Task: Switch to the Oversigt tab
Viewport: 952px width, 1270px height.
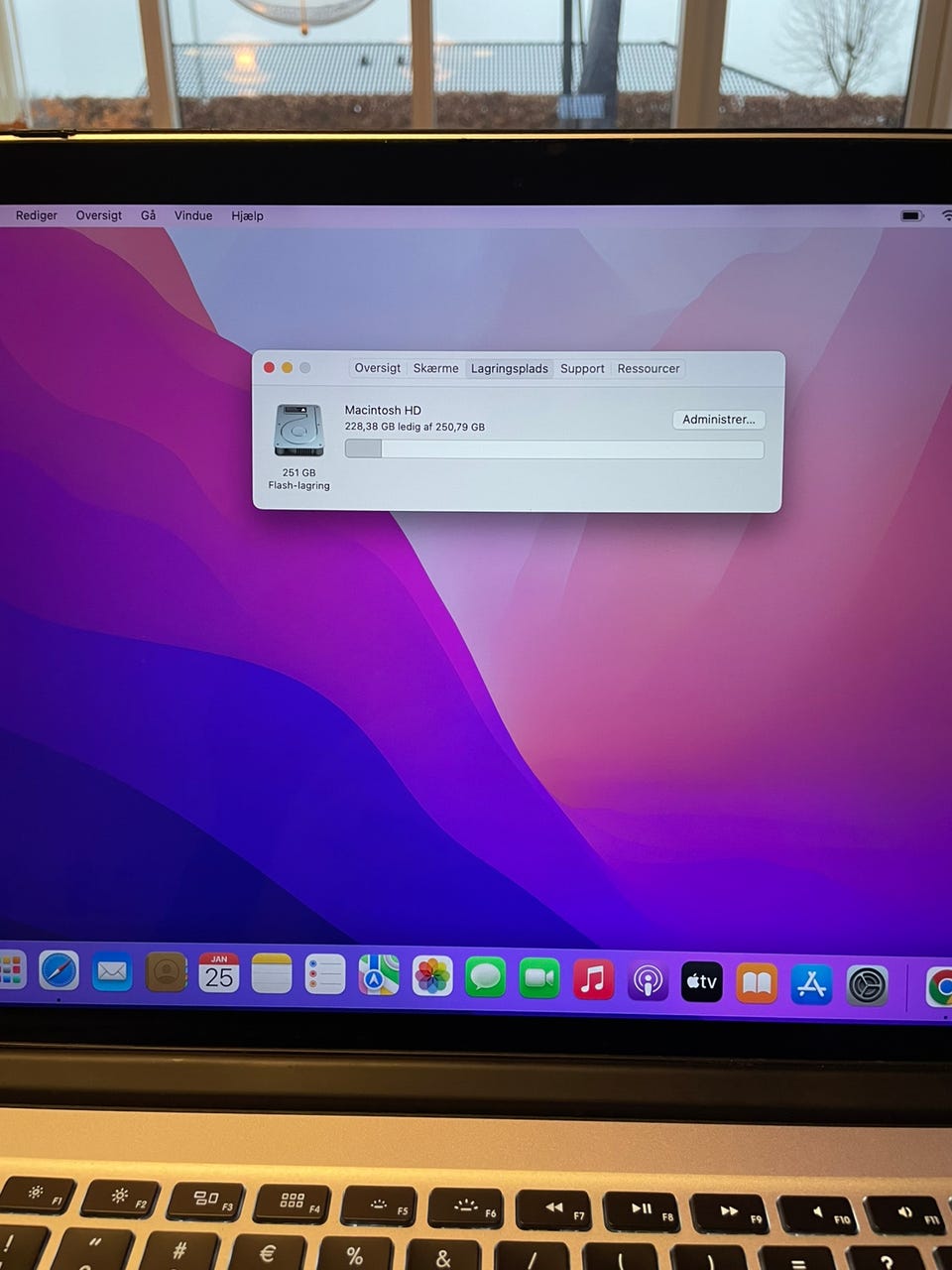Action: (378, 368)
